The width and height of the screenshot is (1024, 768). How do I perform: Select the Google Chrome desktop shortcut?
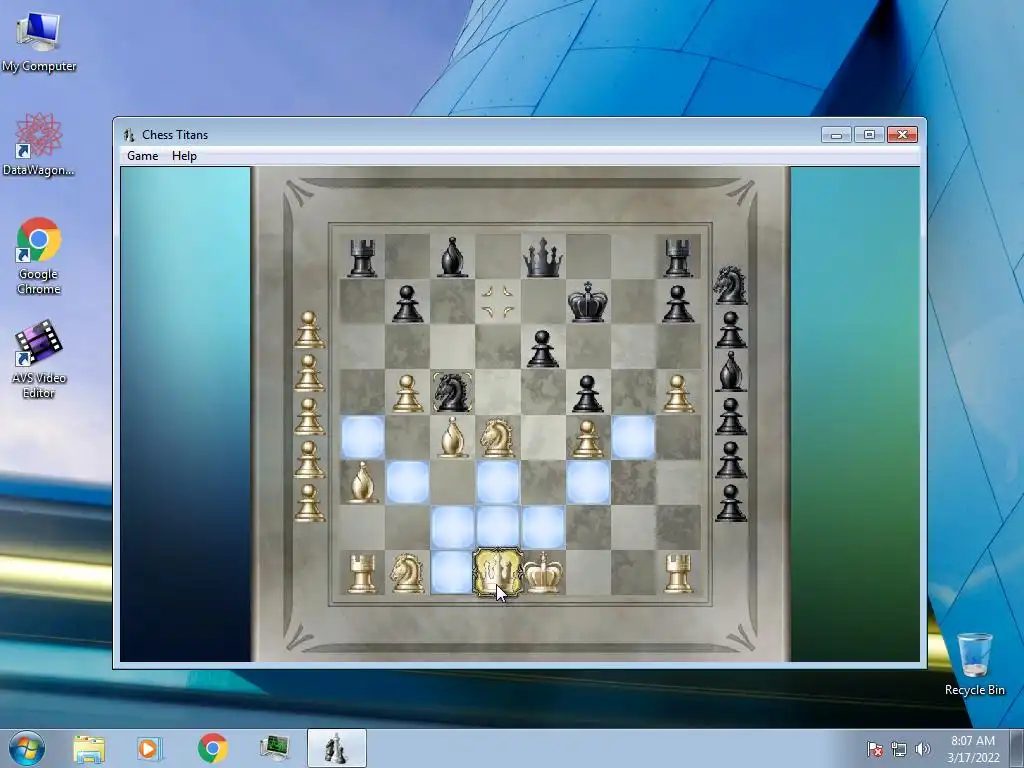pos(39,256)
